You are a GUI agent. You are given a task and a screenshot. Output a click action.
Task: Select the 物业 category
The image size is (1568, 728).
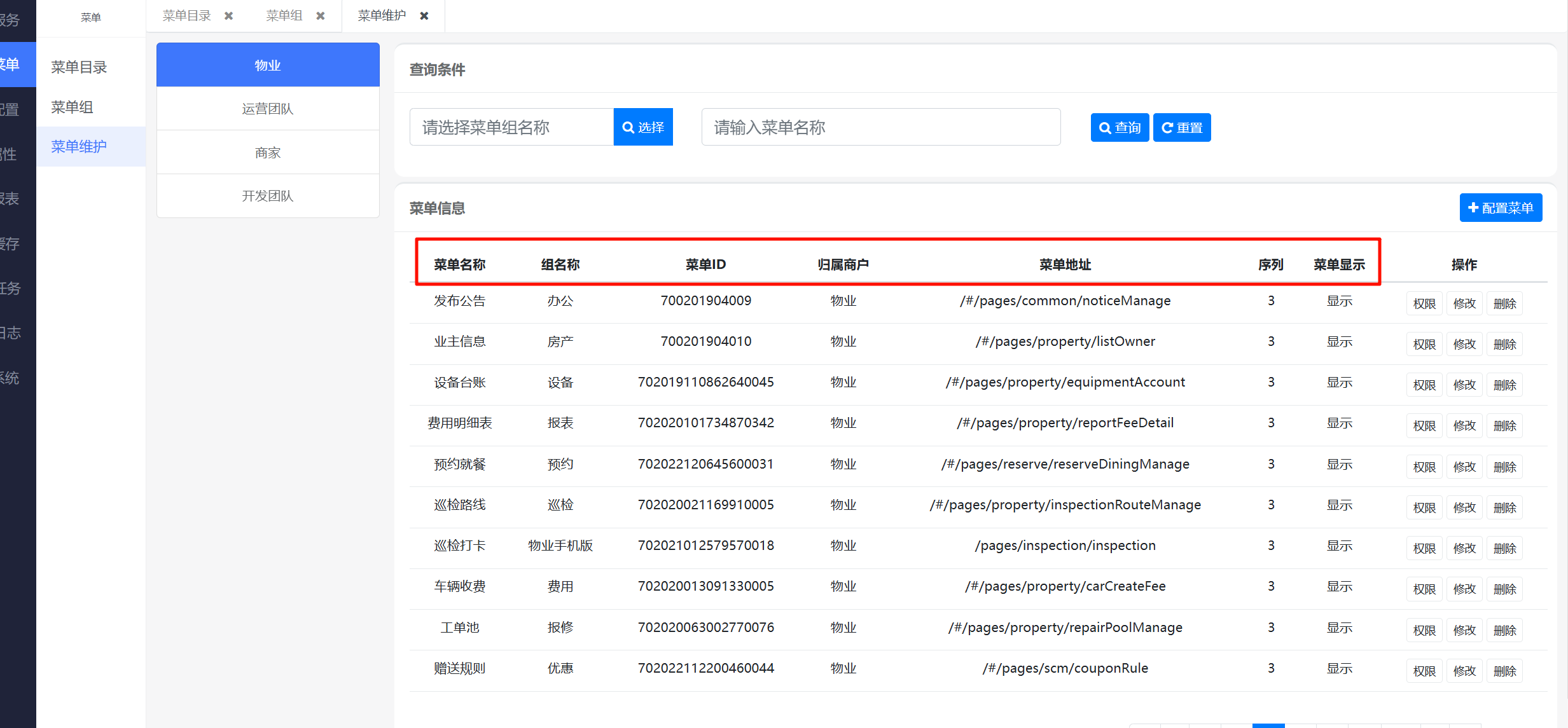(x=268, y=65)
